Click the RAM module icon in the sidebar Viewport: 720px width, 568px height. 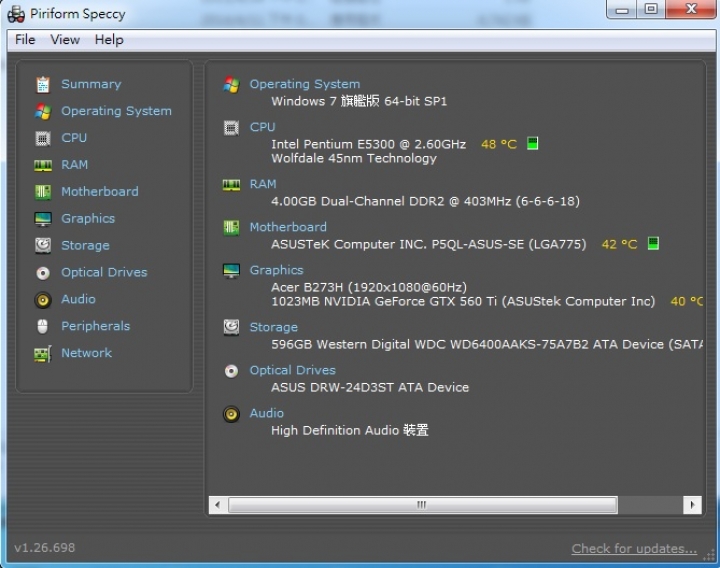(43, 165)
